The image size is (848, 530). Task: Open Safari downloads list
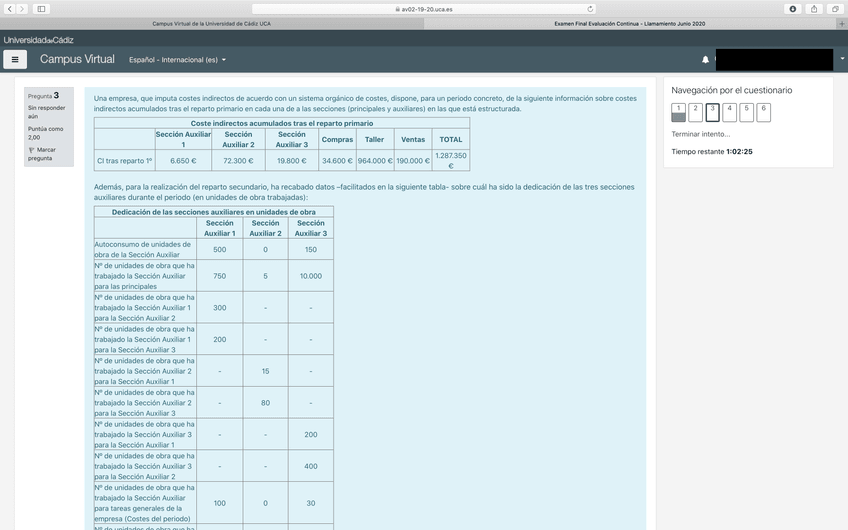pyautogui.click(x=793, y=9)
